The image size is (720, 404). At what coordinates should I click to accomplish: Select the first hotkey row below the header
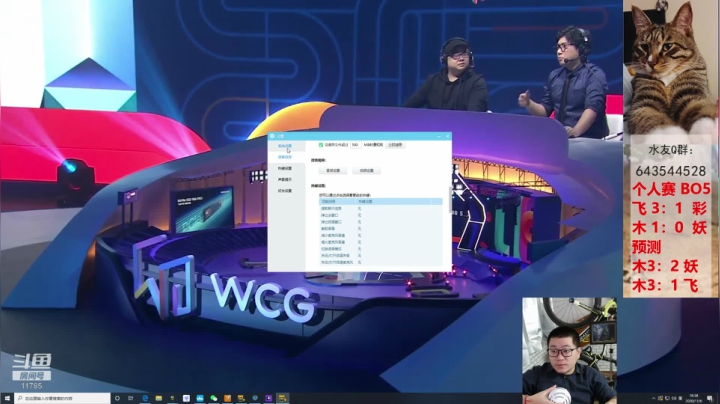(x=381, y=208)
